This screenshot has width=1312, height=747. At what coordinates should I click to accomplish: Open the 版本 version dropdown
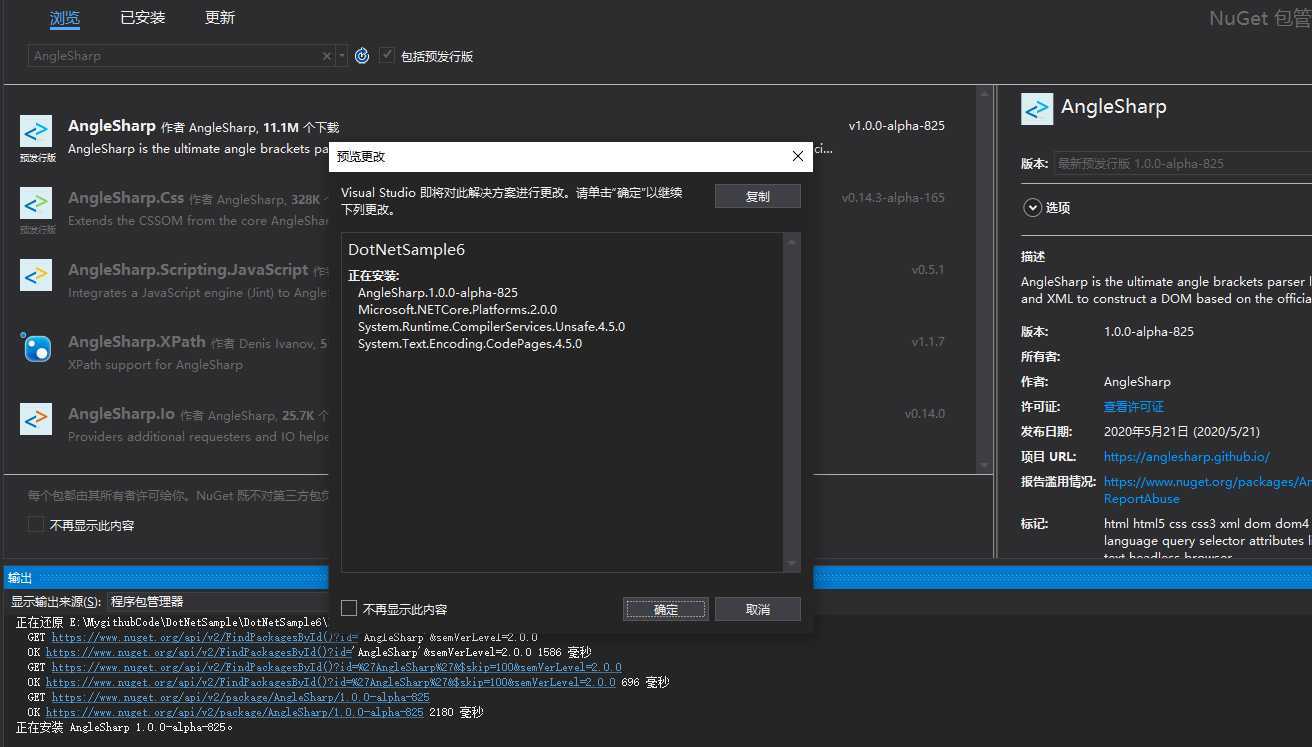coord(1183,163)
